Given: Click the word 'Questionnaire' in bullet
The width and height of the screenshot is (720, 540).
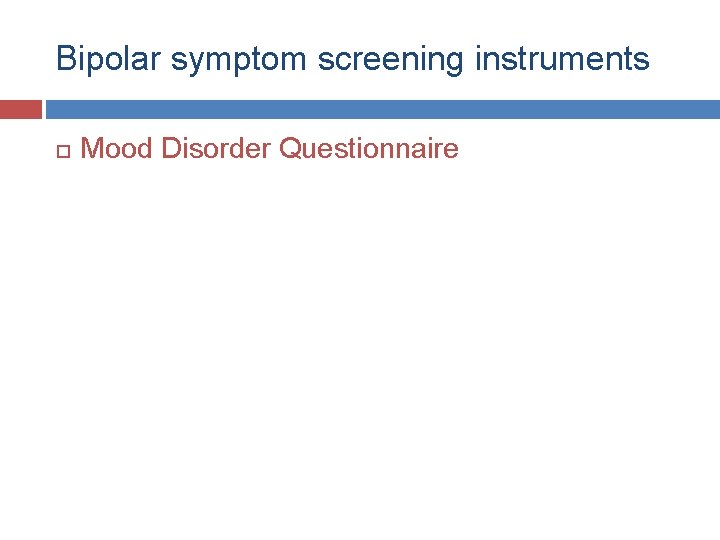Looking at the screenshot, I should [x=369, y=148].
